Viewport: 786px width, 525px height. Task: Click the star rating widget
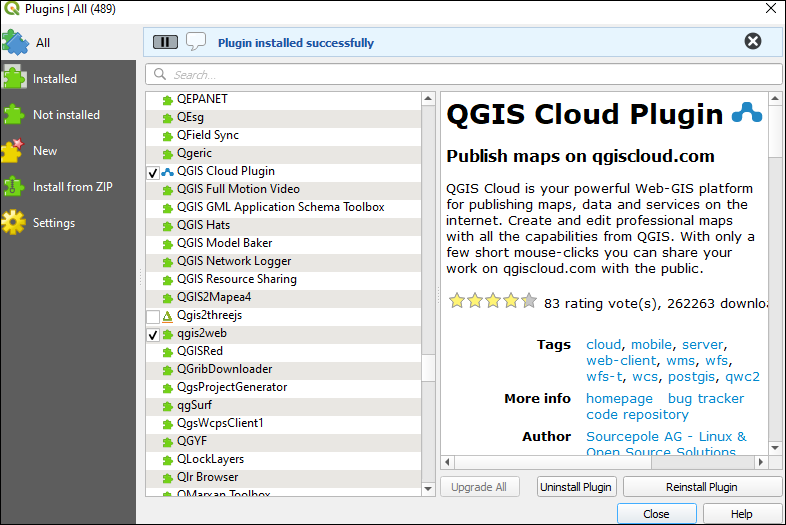492,301
